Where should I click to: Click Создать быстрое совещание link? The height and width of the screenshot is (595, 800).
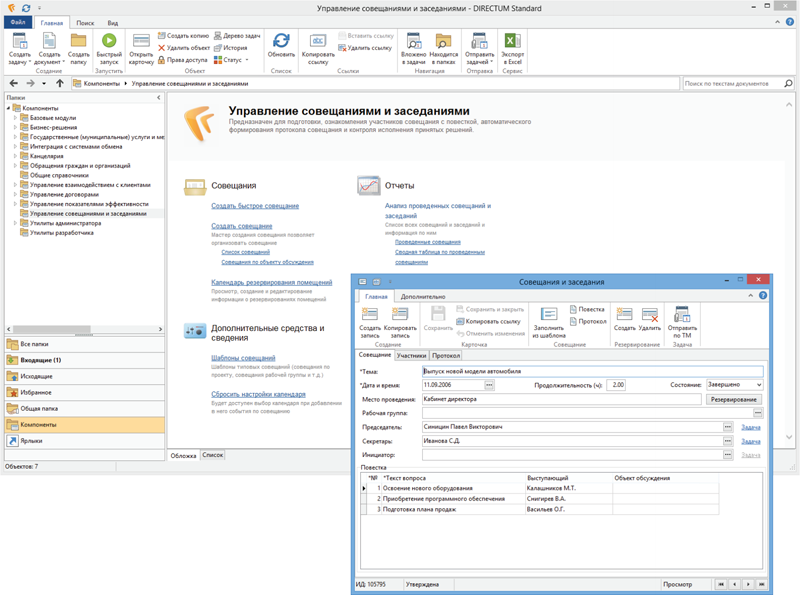255,206
